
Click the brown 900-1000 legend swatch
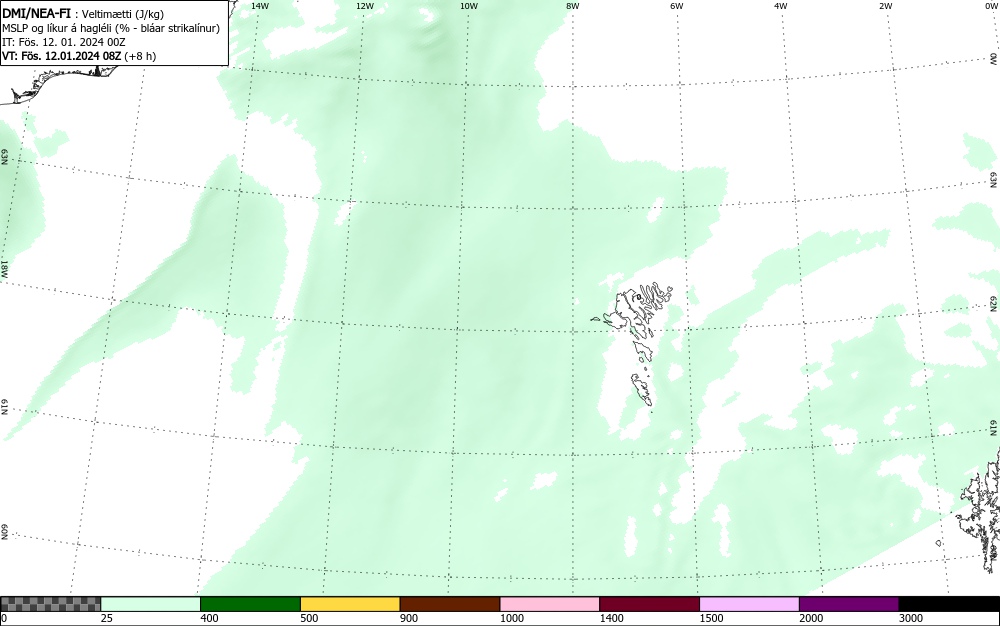pos(450,604)
